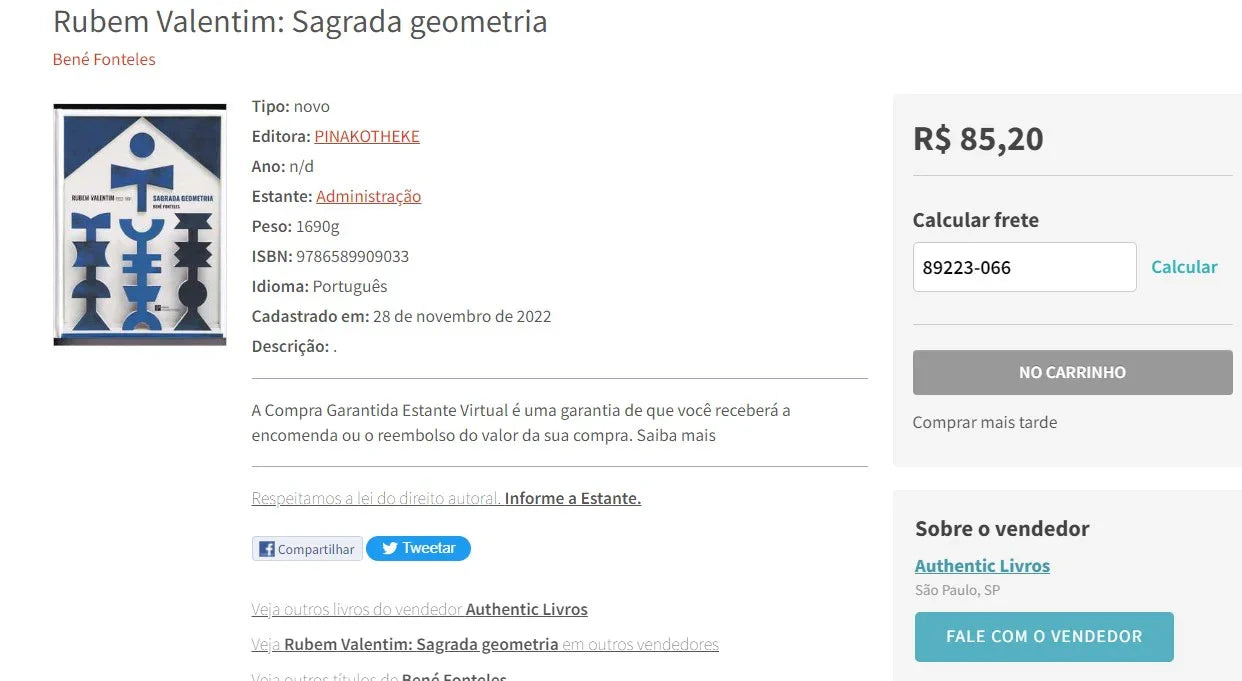Open the PINAKOTHEKE publisher link
This screenshot has width=1242, height=681.
pos(367,136)
